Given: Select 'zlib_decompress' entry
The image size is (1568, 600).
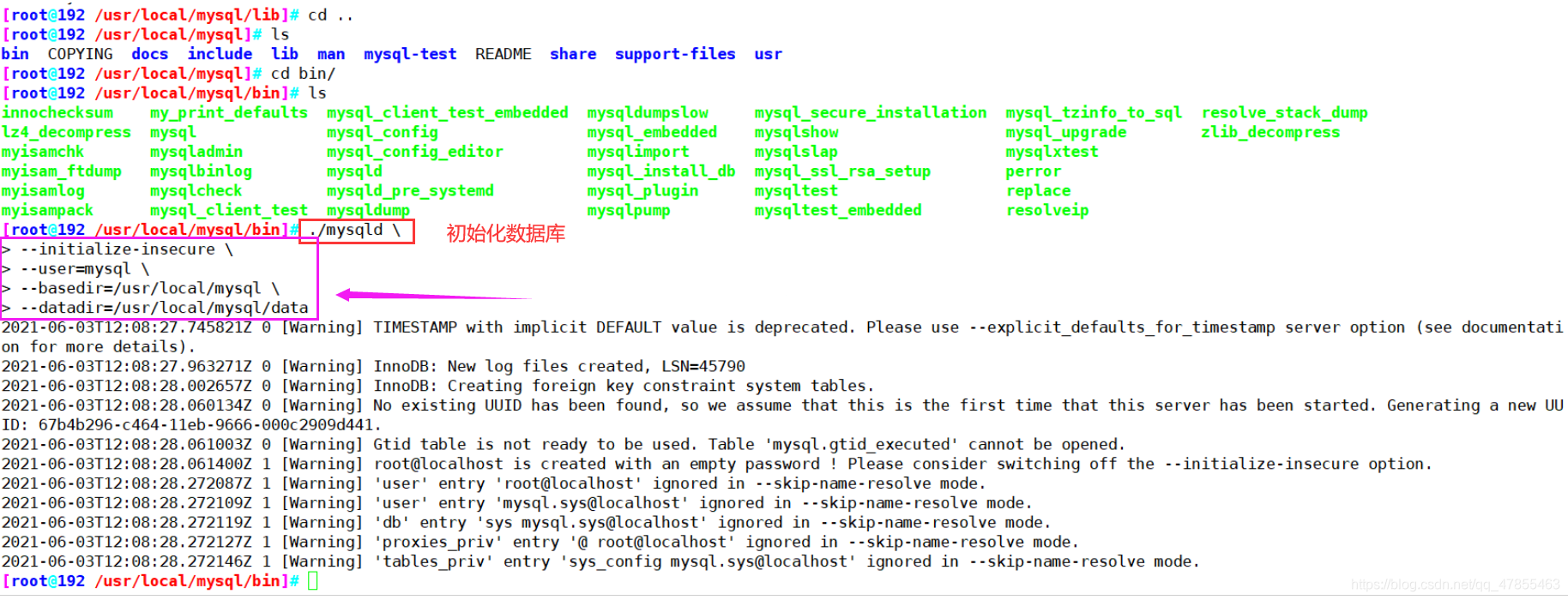Looking at the screenshot, I should coord(1271,132).
